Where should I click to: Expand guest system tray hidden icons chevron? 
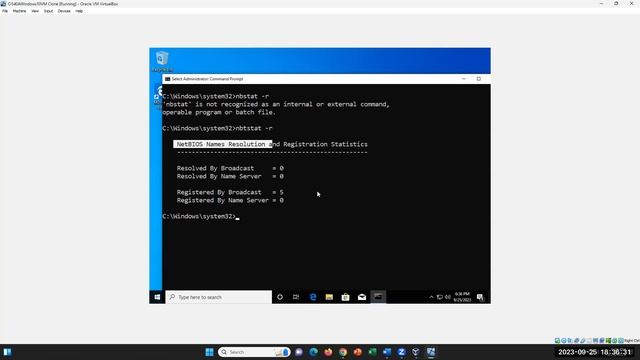coord(431,297)
